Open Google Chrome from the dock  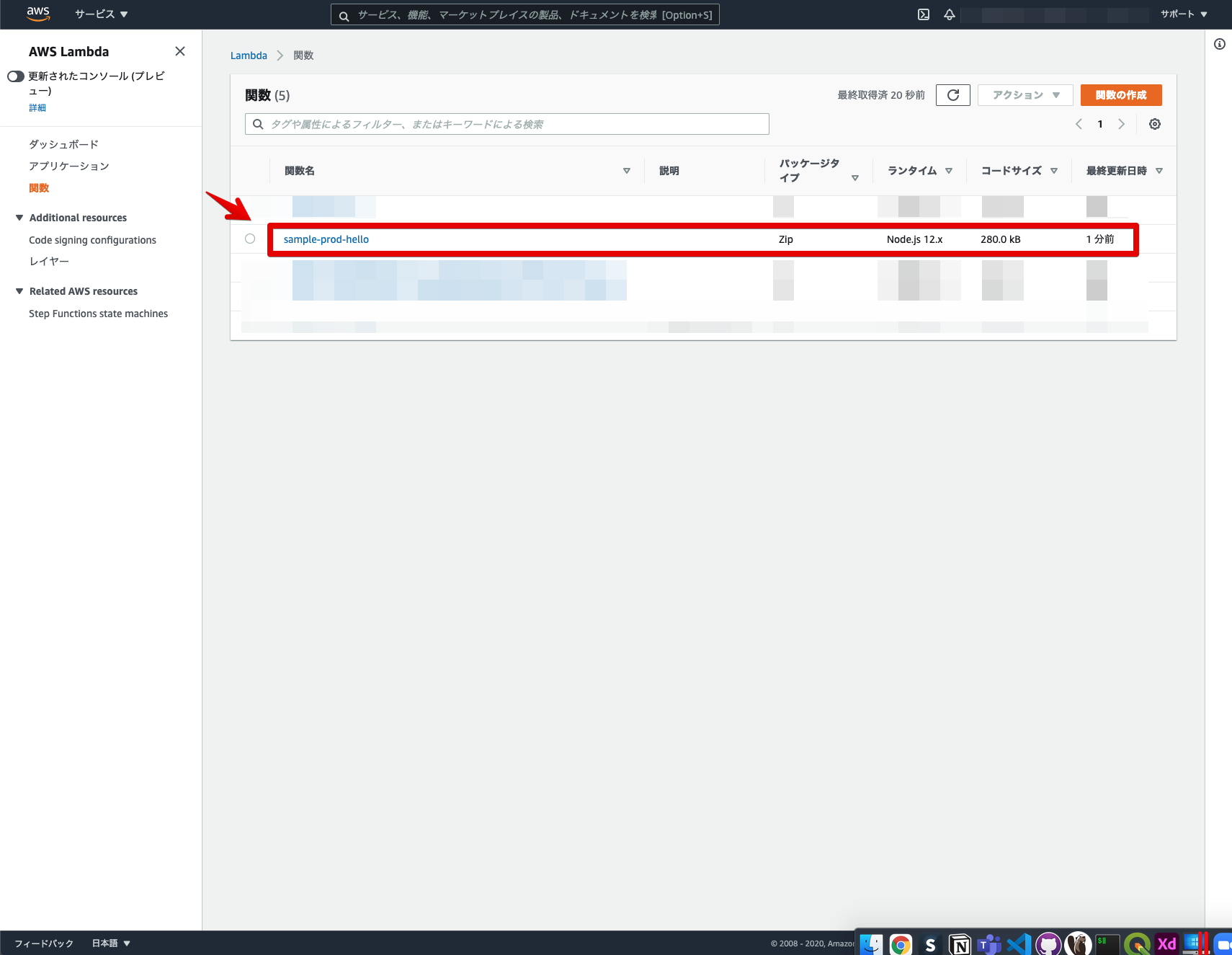901,944
